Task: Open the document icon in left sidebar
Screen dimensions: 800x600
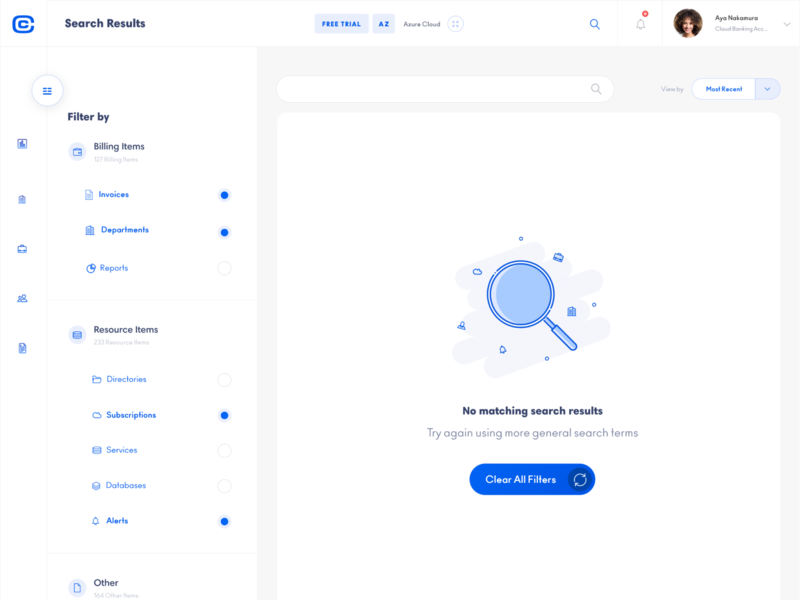Action: click(22, 348)
